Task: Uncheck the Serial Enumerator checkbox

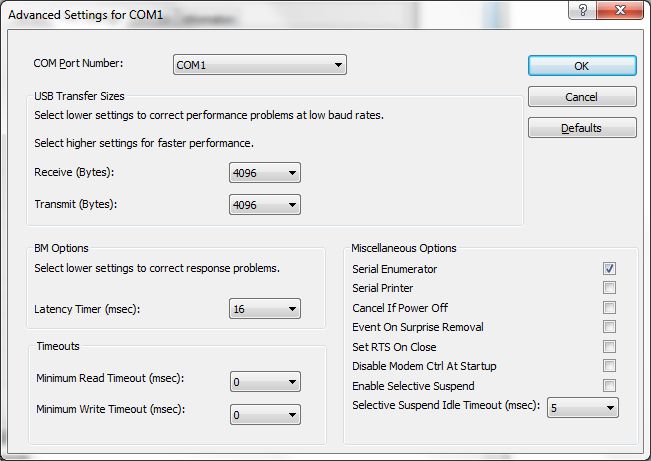Action: point(609,268)
